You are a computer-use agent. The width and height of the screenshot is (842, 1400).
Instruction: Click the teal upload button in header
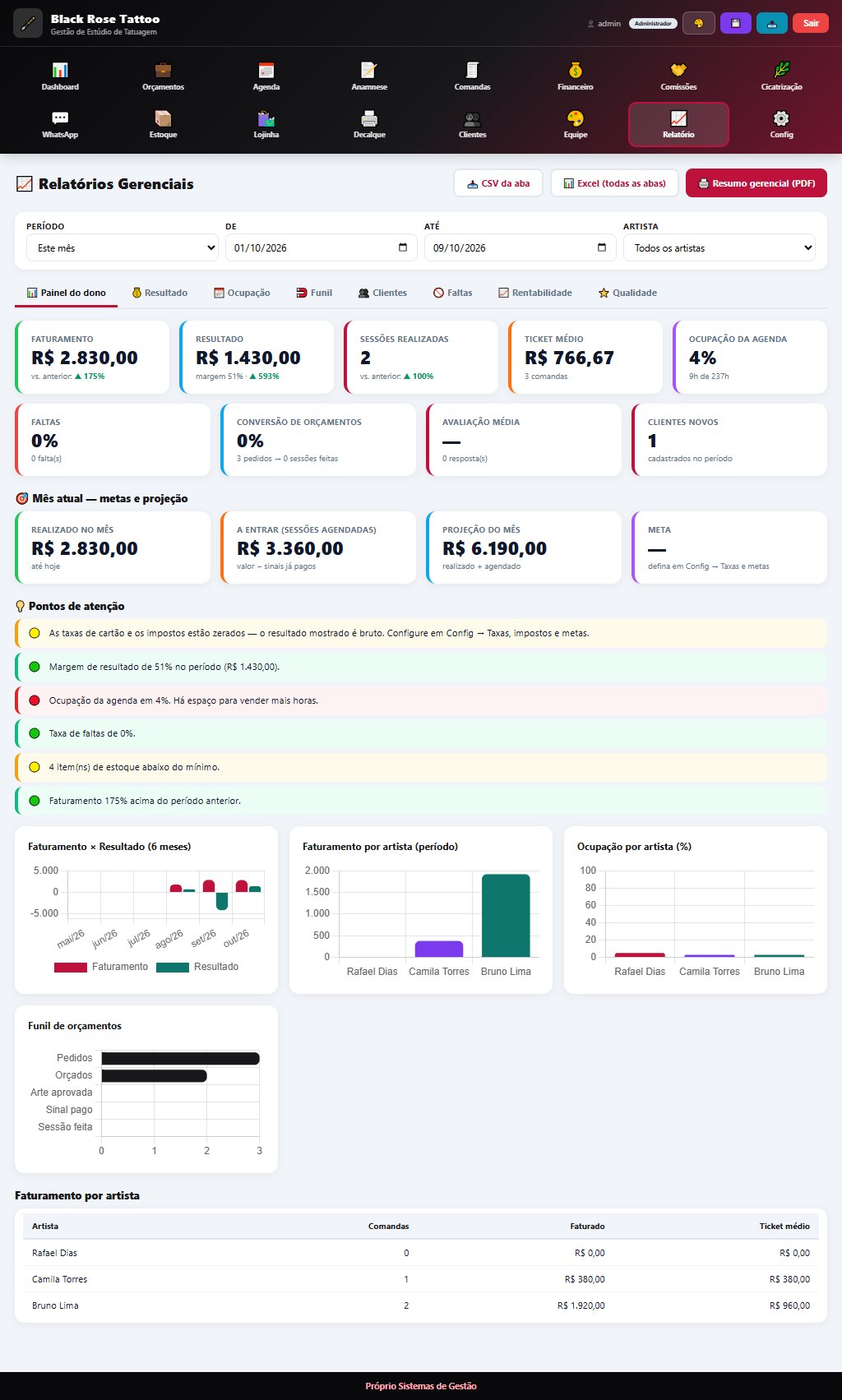[x=772, y=23]
